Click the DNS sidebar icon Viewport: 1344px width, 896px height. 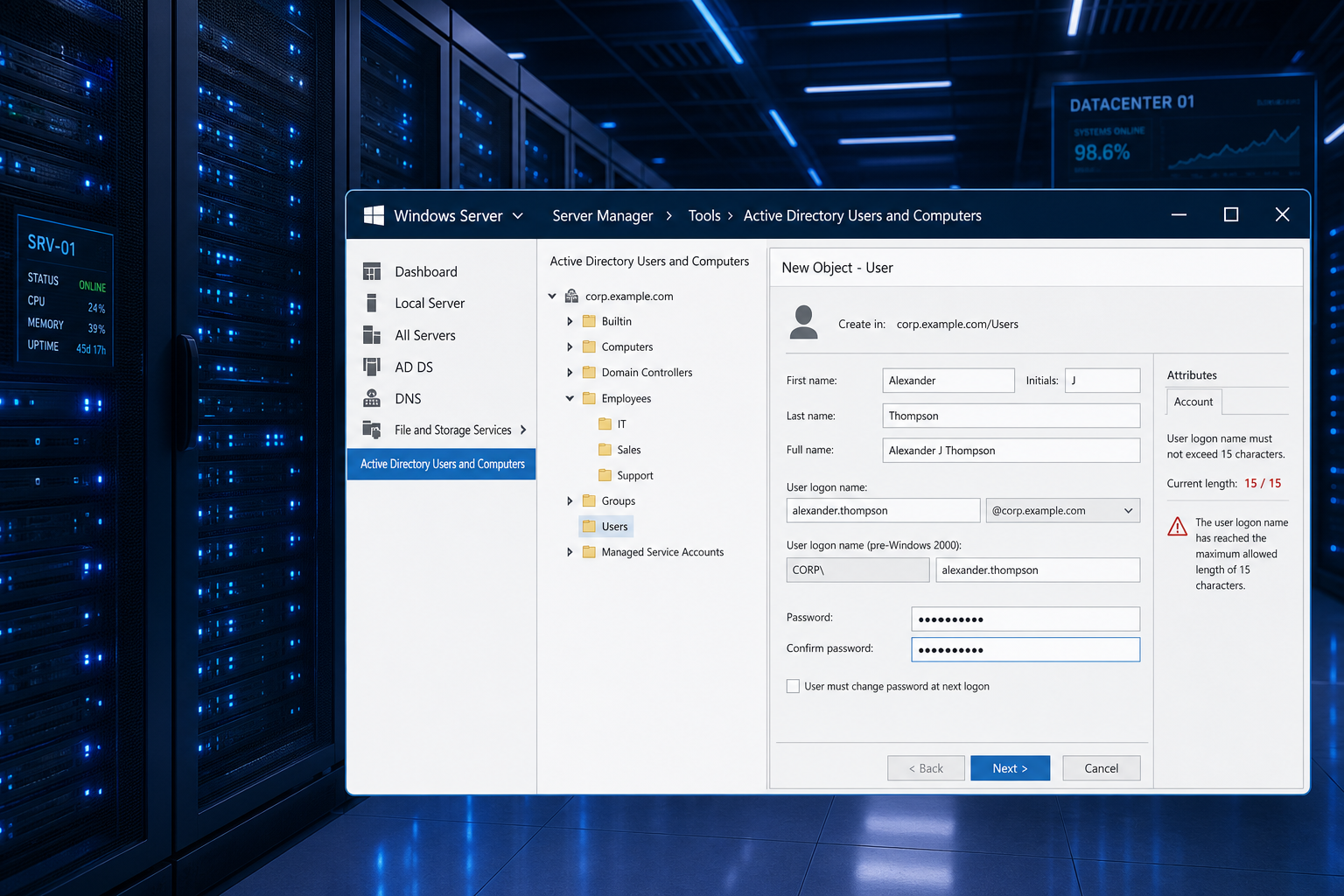372,398
